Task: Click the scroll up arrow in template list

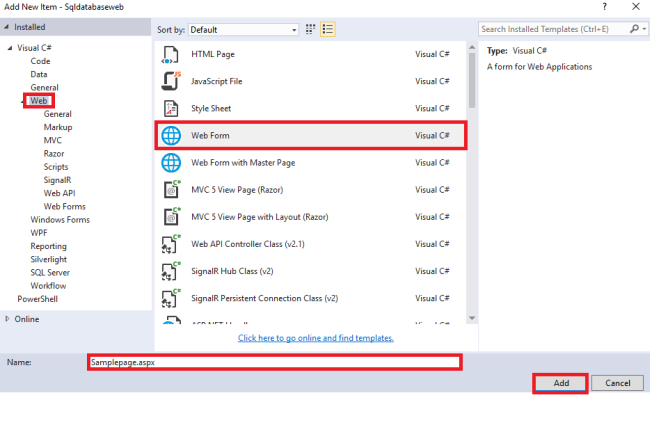Action: tap(472, 47)
